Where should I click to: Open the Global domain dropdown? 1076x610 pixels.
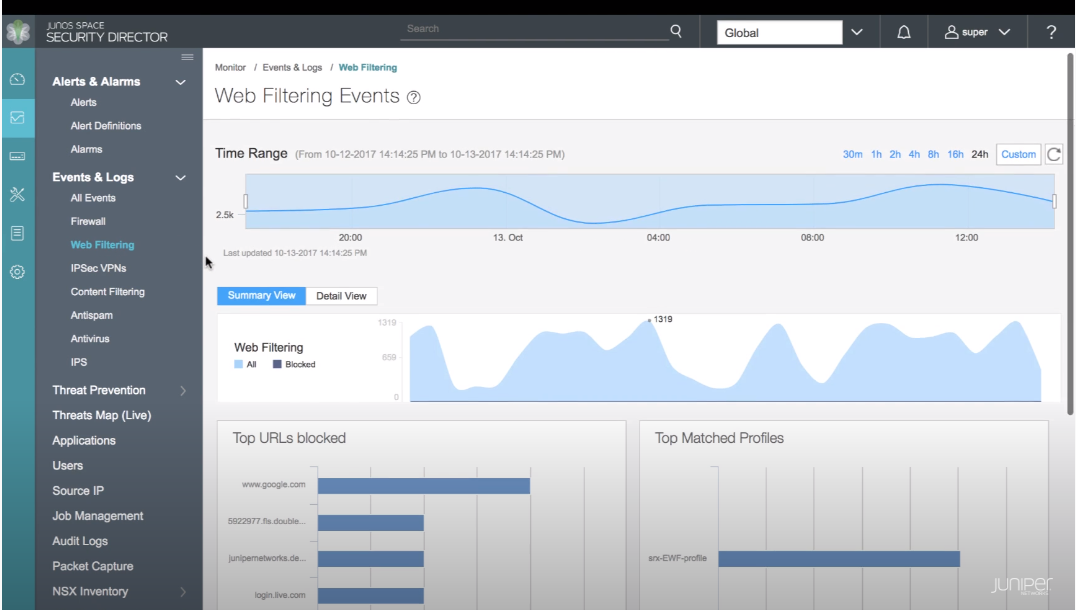click(x=793, y=33)
